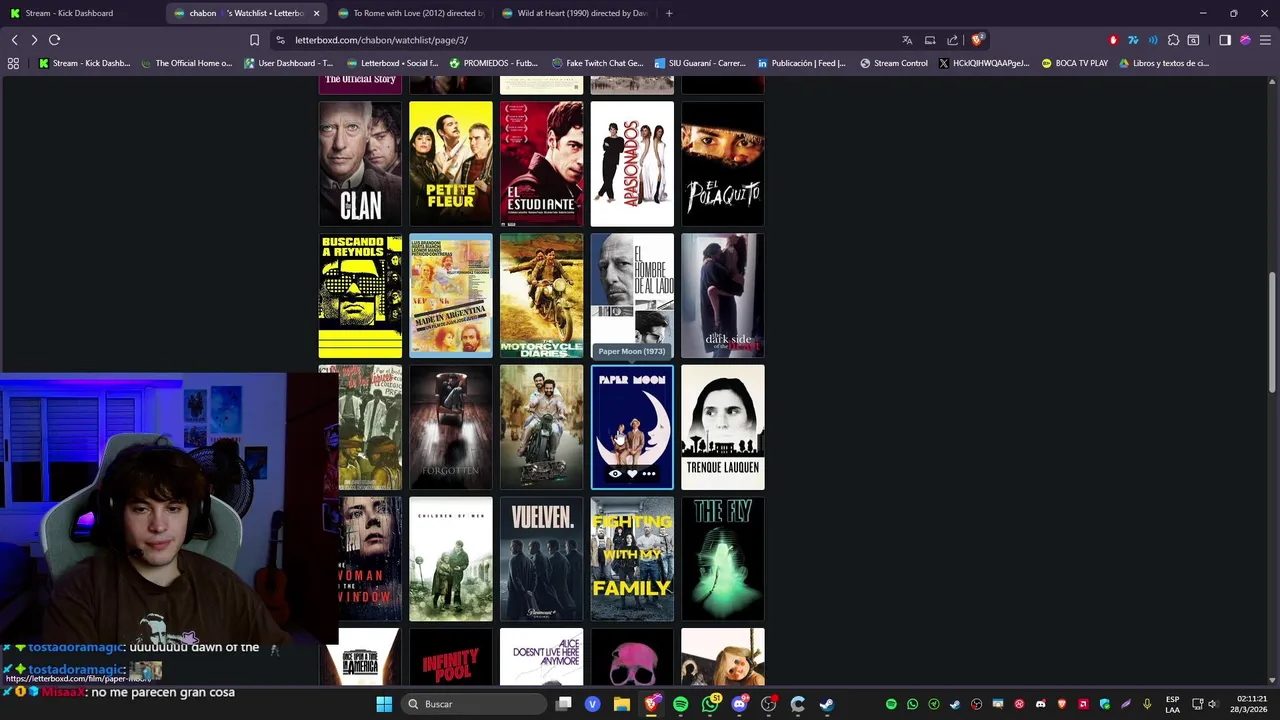The width and height of the screenshot is (1280, 720).
Task: Open Brave Shields lion icon
Action: click(977, 40)
